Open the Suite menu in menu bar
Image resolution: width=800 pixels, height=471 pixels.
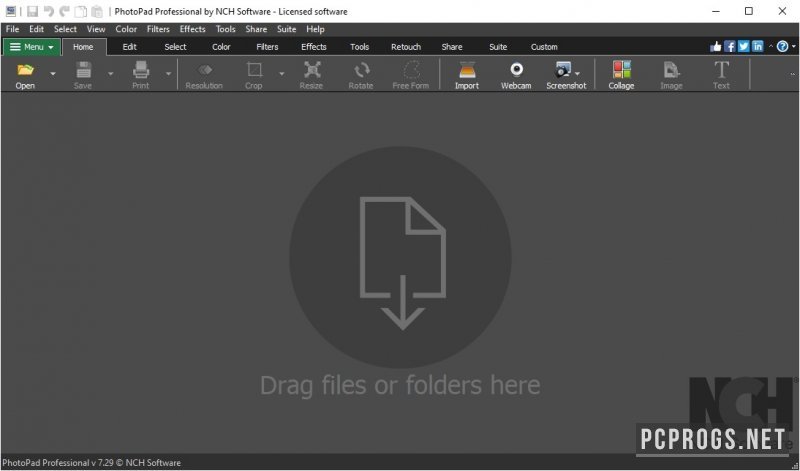[x=287, y=29]
